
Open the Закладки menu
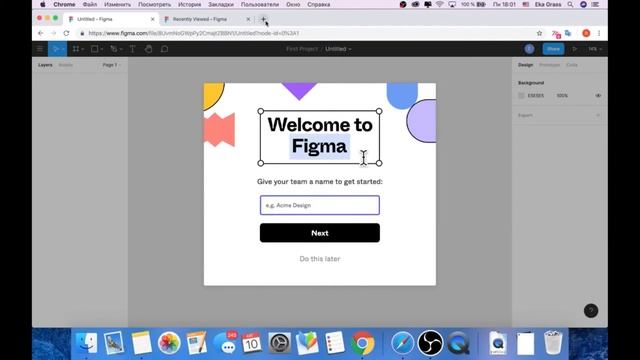coord(221,4)
